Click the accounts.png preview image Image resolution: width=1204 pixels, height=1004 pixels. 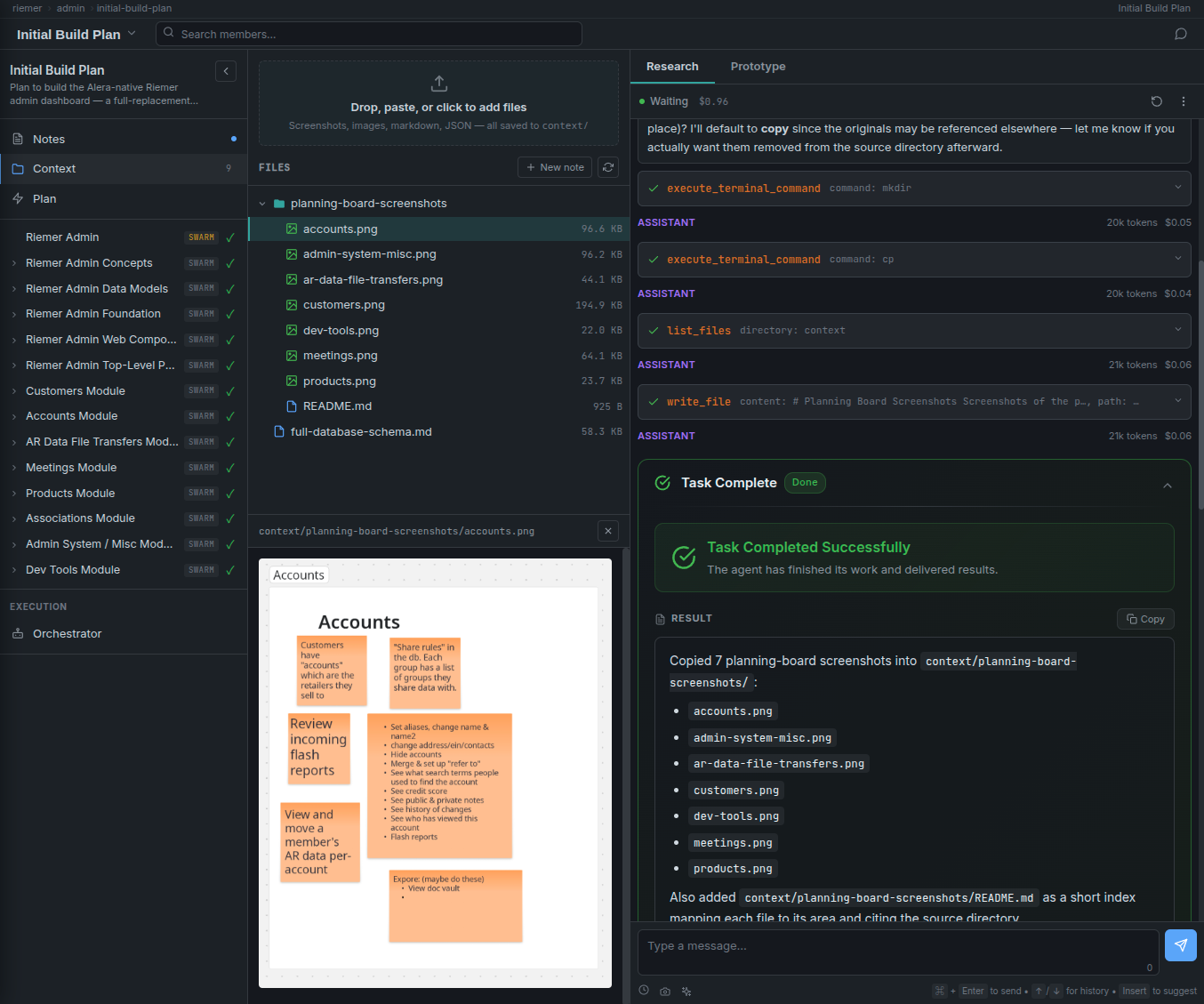(x=435, y=773)
